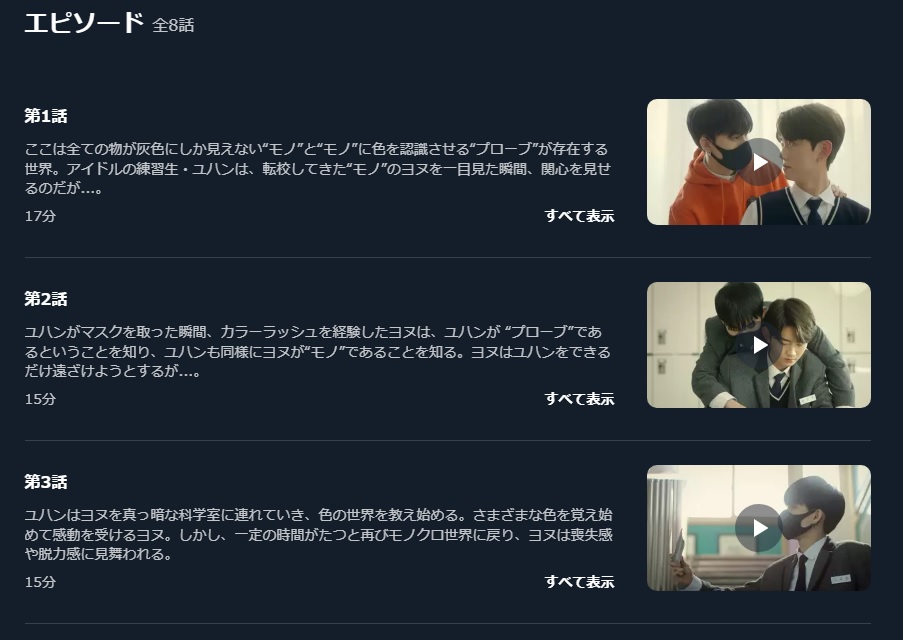The width and height of the screenshot is (903, 640).
Task: Click the 全8話 episode count label
Action: pos(173,25)
